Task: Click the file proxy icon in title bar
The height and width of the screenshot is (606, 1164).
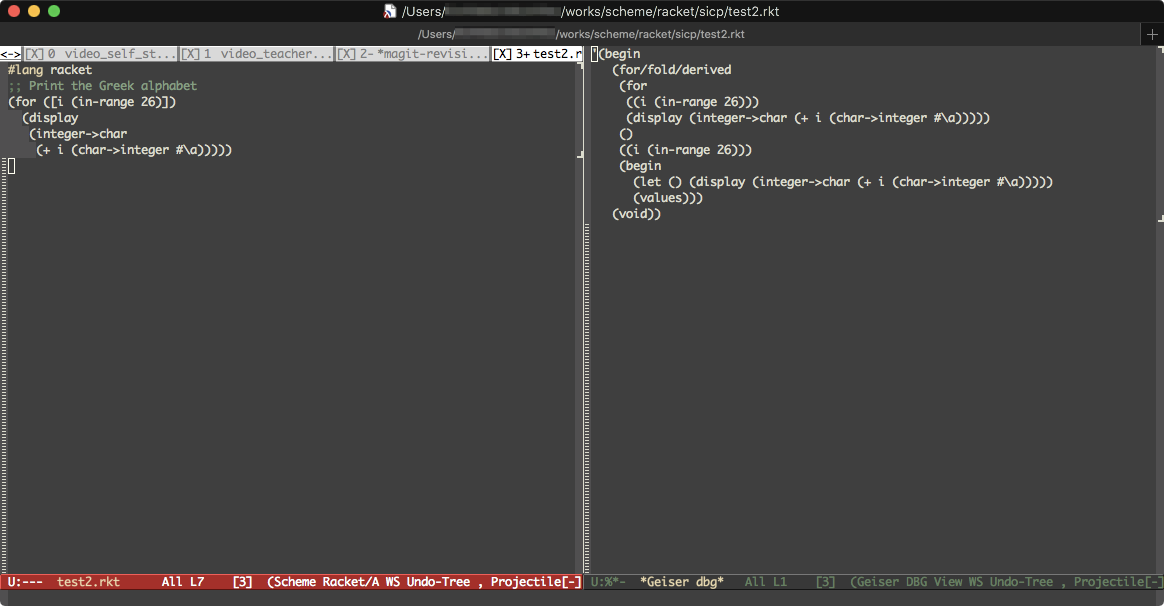Action: tap(390, 11)
